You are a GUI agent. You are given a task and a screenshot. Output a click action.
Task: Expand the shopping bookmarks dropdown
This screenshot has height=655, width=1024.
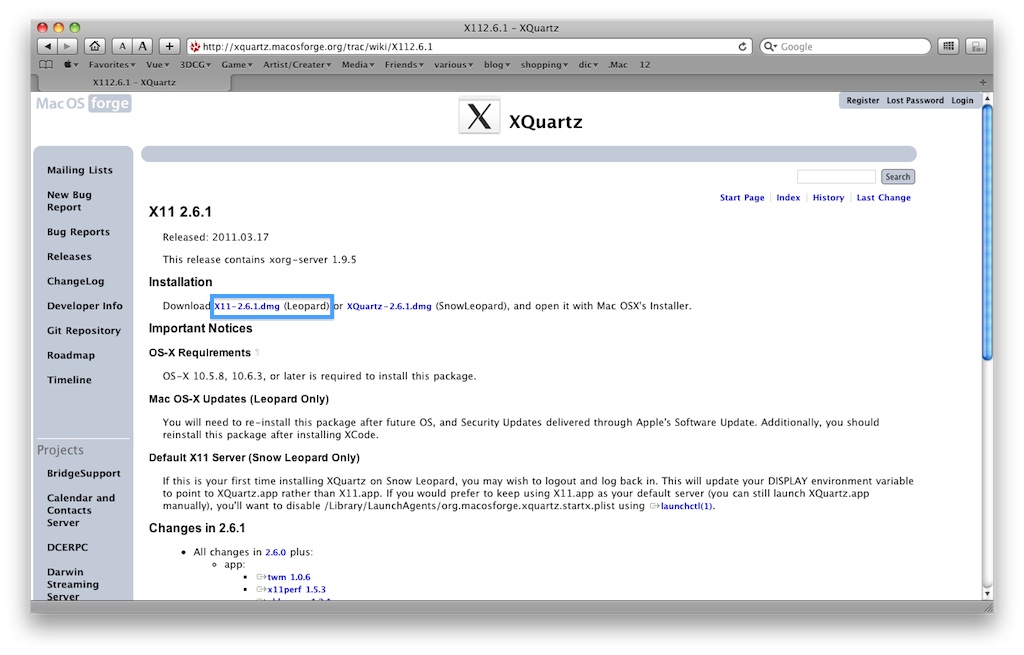pos(543,64)
